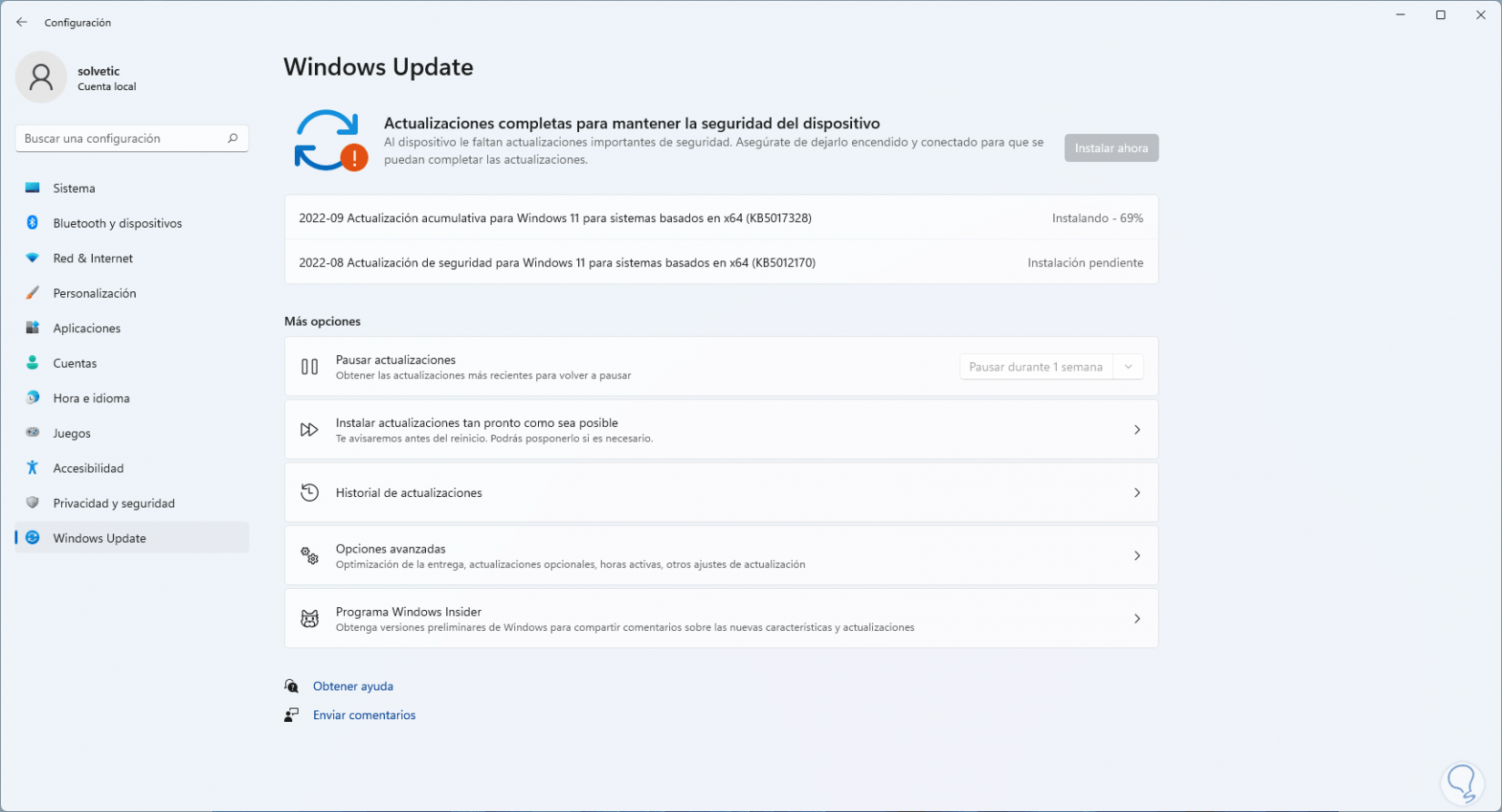Click the Bluetooth y dispositivos icon
This screenshot has width=1502, height=812.
[x=33, y=223]
